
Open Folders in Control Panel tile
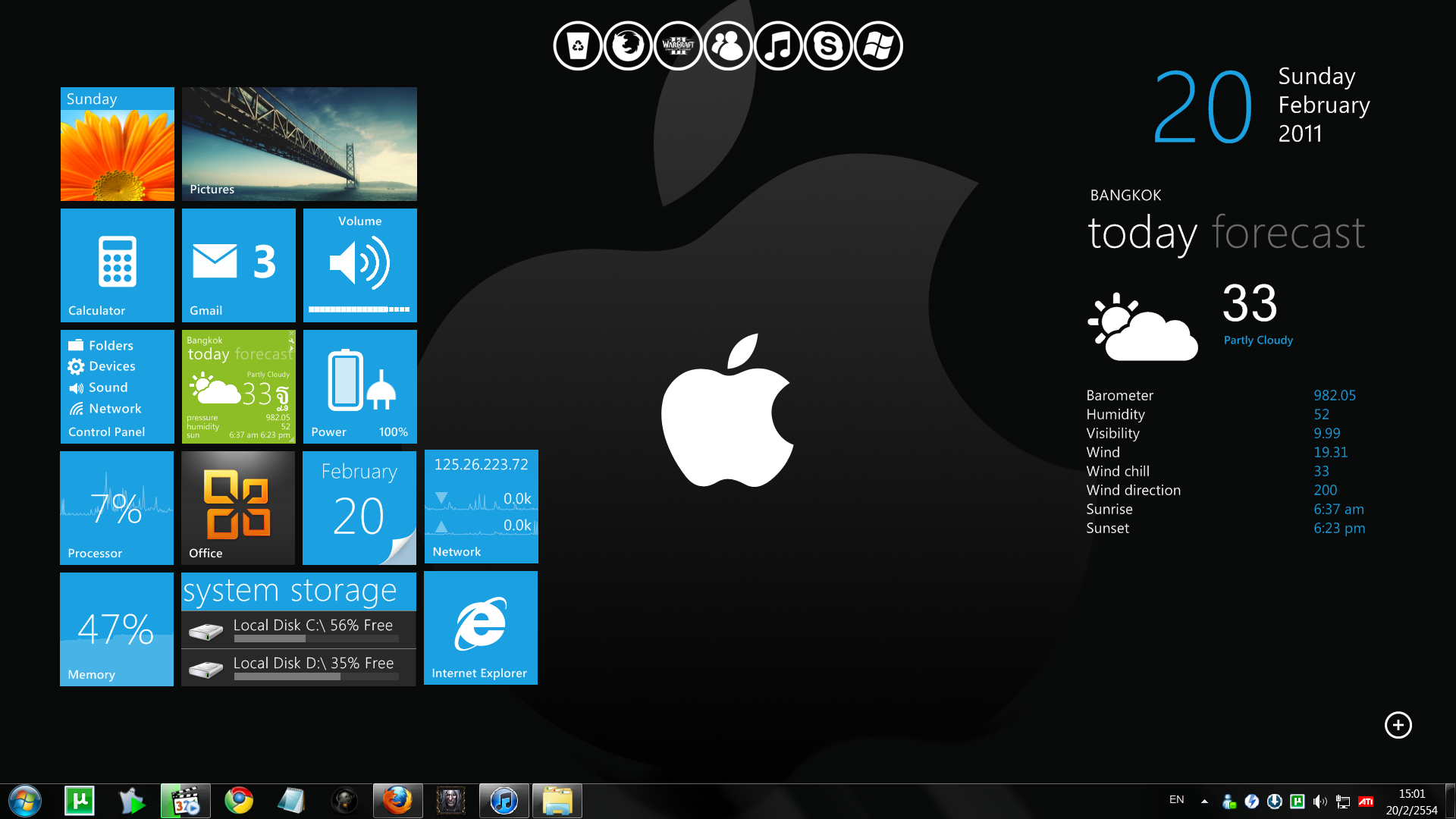coord(110,346)
